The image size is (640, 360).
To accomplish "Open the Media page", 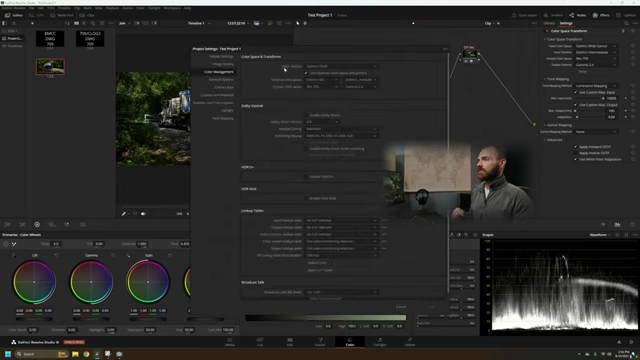I will (x=230, y=342).
